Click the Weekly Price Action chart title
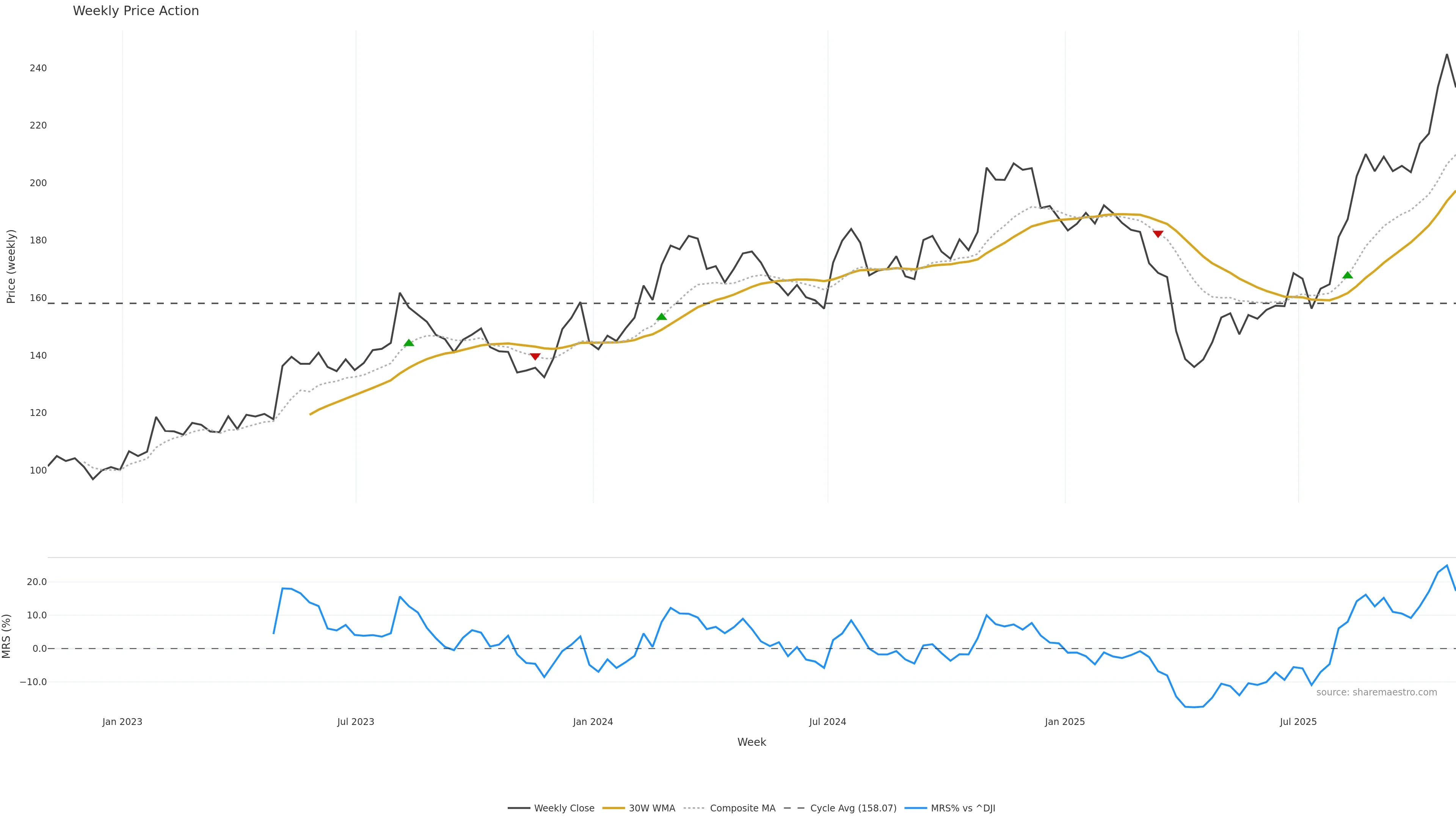The image size is (1456, 819). (x=136, y=11)
